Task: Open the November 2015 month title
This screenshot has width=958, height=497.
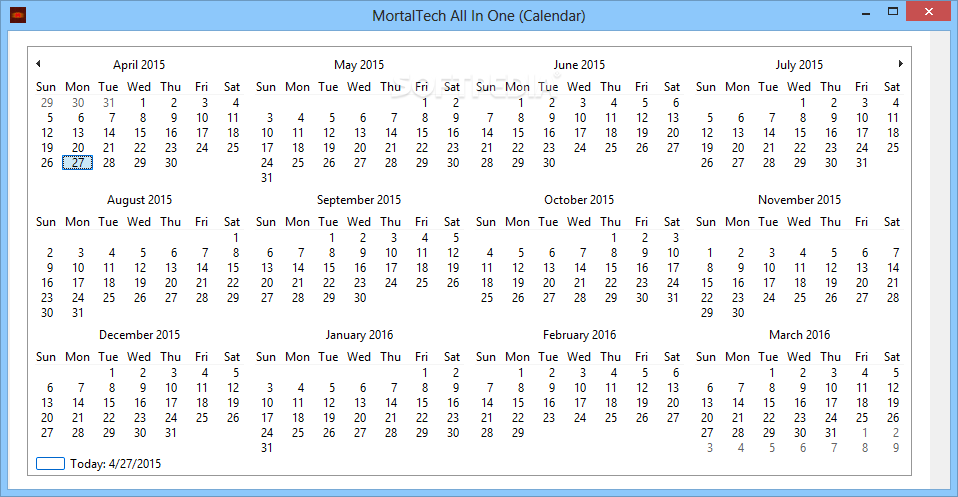Action: coord(799,200)
